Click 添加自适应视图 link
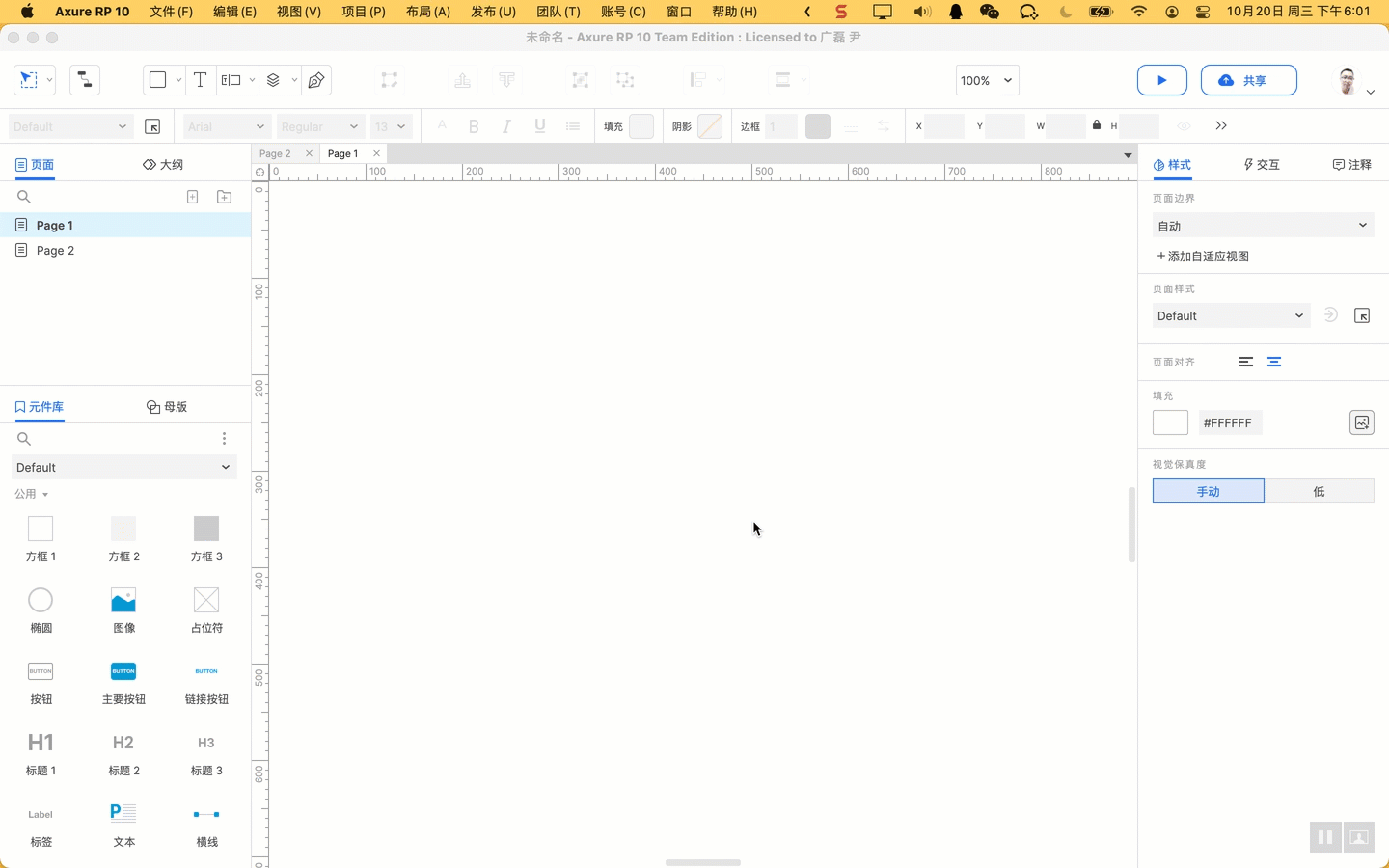 tap(1203, 257)
